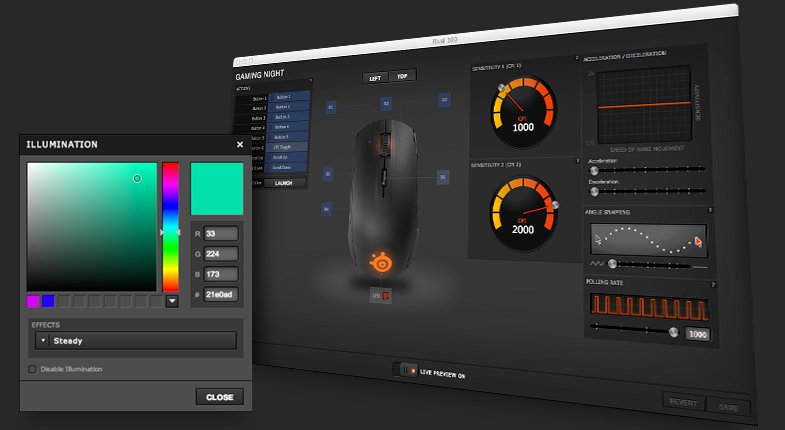Switch to the TOP mouse view tab

[402, 77]
